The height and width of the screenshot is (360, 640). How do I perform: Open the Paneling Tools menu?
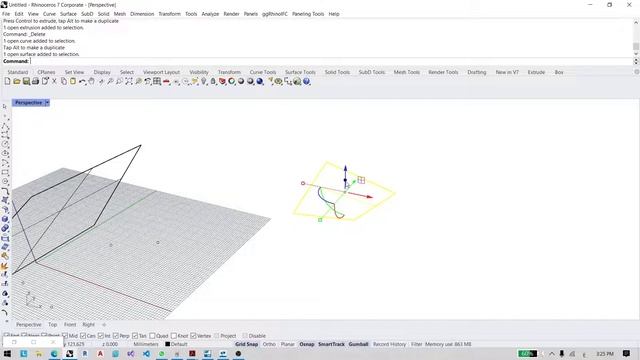pyautogui.click(x=308, y=14)
